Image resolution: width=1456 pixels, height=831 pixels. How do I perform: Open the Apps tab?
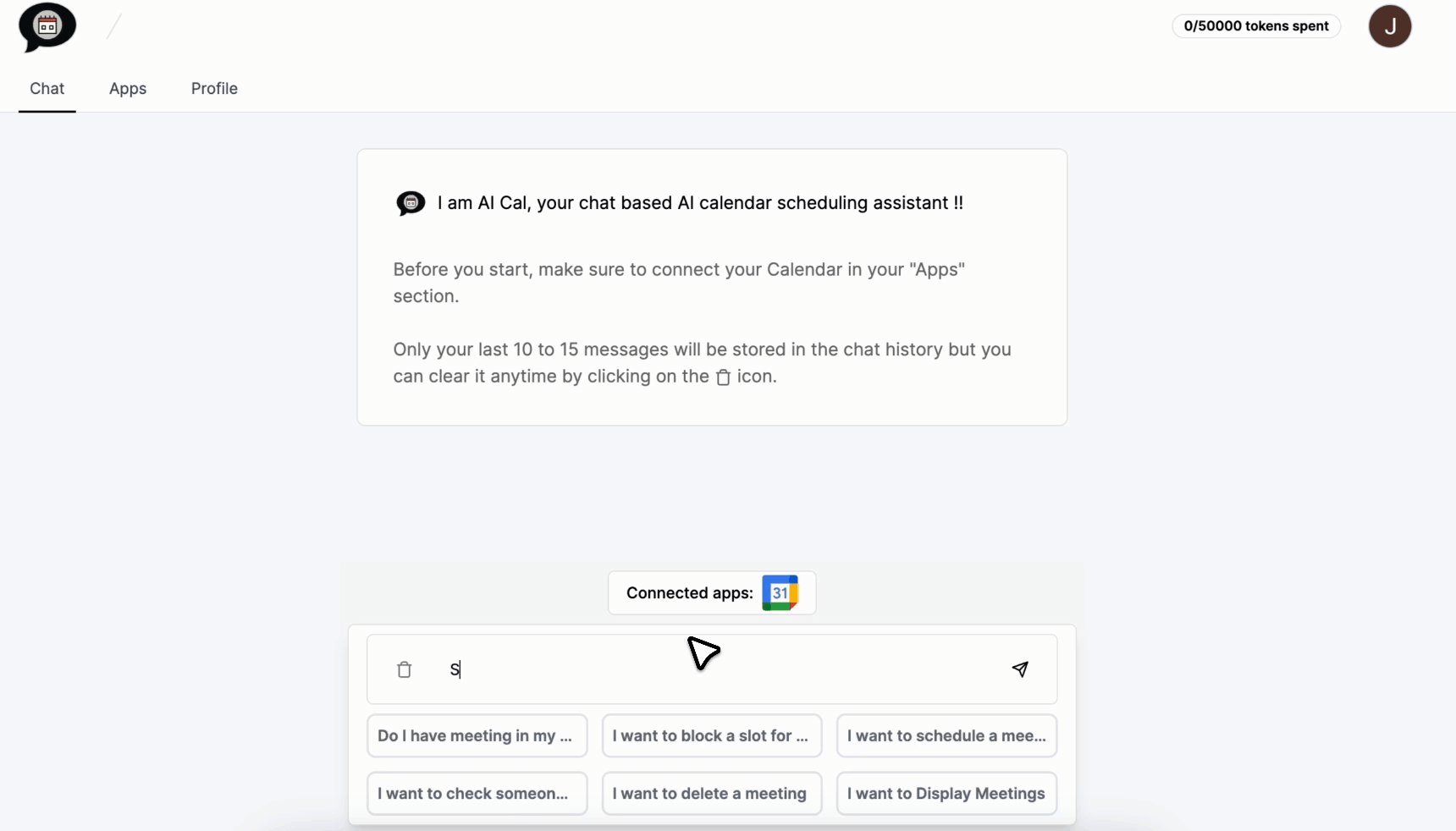click(128, 89)
